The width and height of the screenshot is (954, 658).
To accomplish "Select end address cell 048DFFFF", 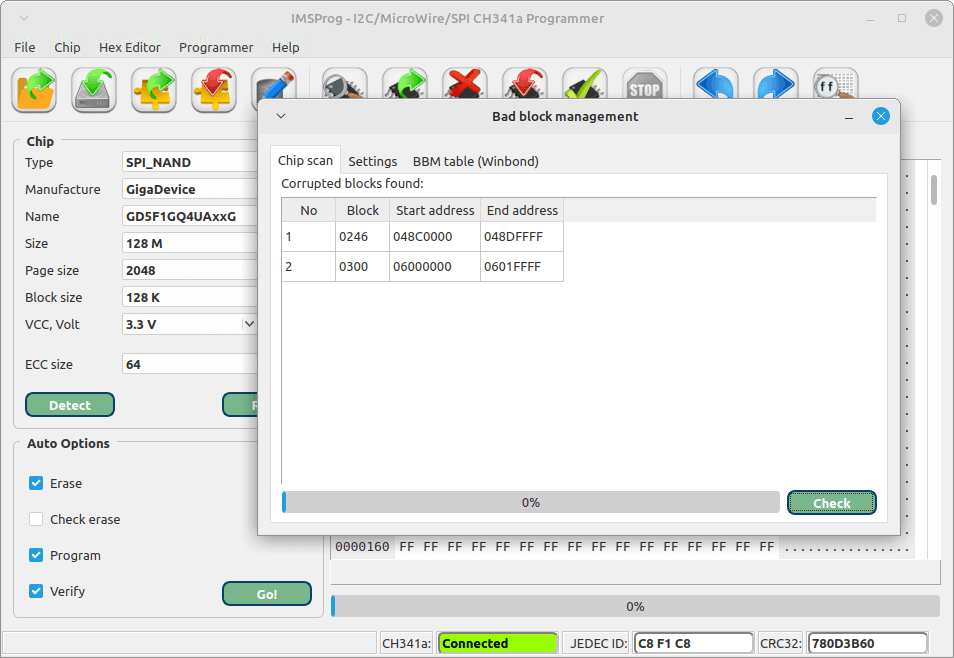I will tap(522, 237).
